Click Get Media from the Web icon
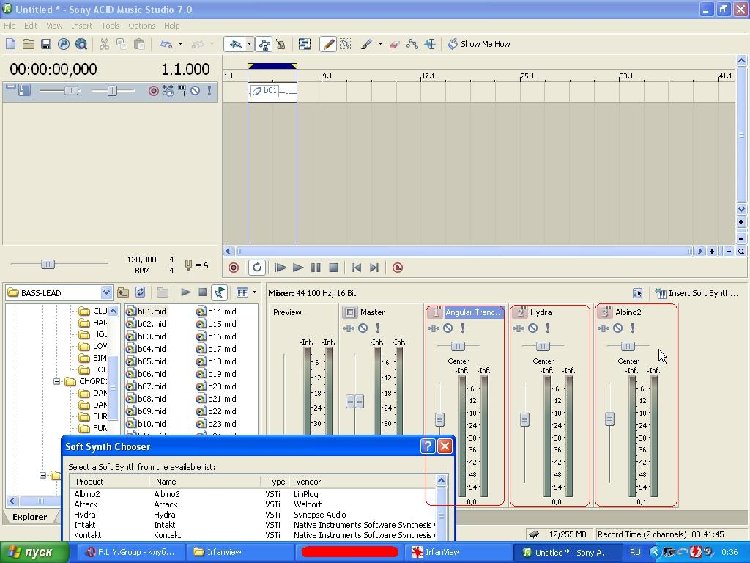The image size is (750, 563). [81, 44]
